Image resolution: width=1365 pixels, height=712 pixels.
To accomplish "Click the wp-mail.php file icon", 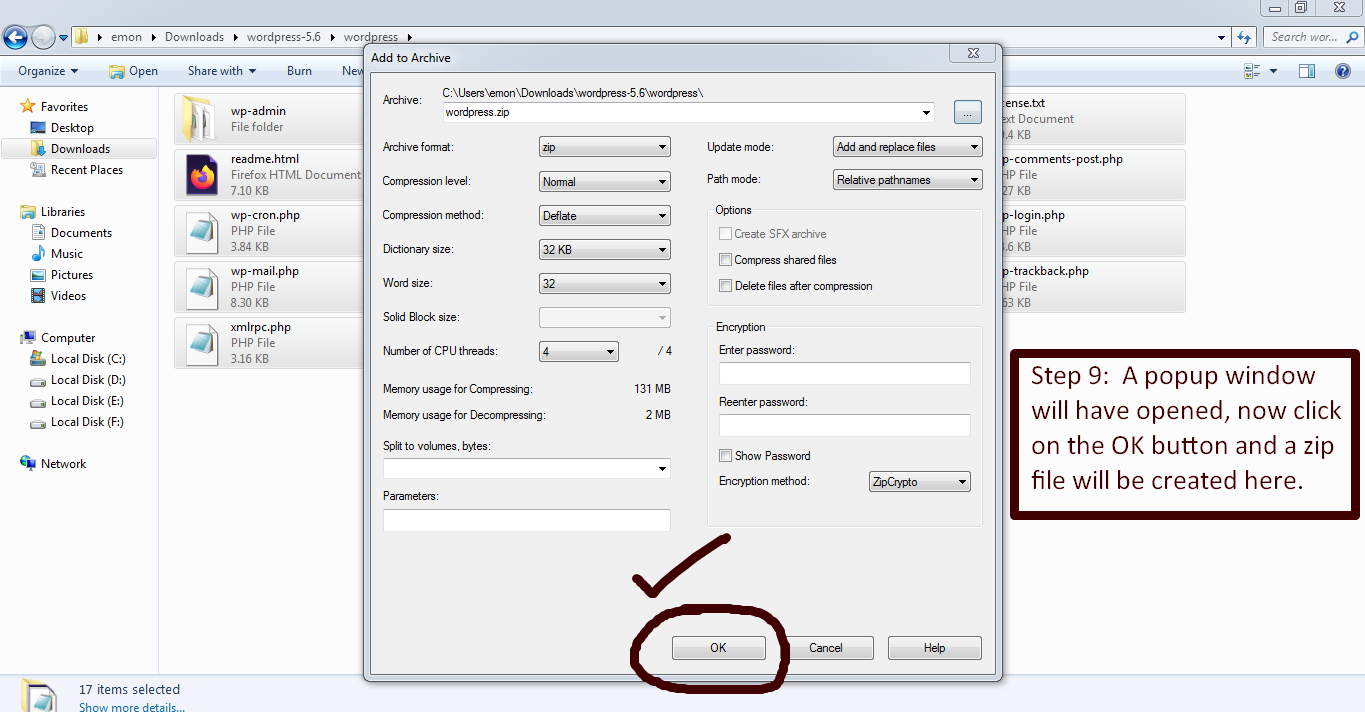I will pyautogui.click(x=202, y=287).
